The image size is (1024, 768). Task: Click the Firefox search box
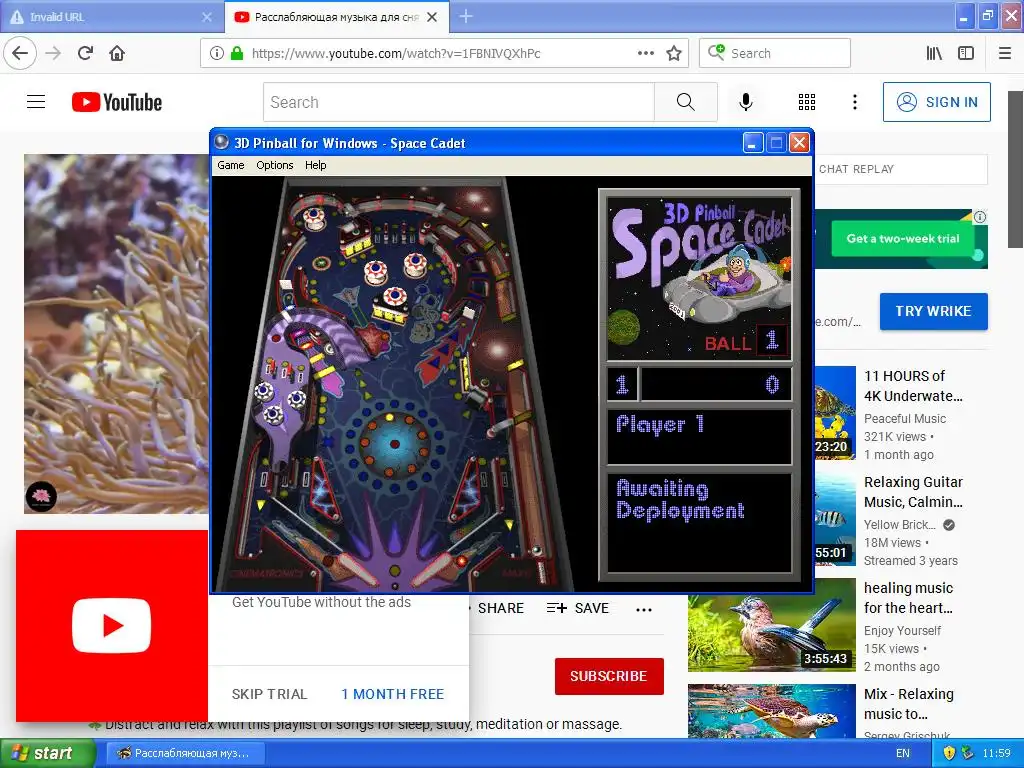775,53
